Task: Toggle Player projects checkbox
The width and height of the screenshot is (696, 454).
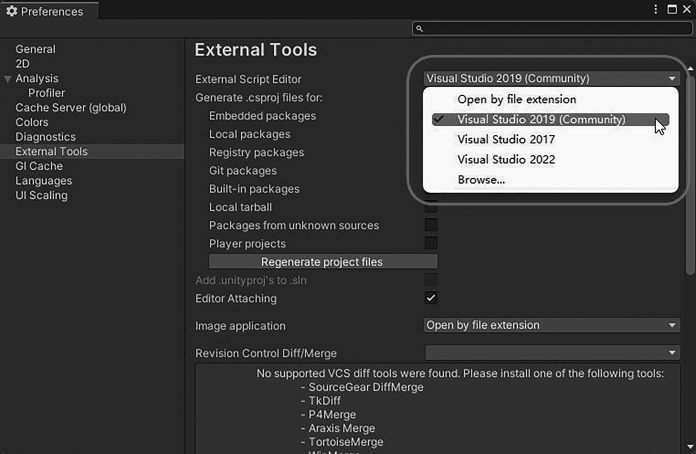Action: (431, 243)
